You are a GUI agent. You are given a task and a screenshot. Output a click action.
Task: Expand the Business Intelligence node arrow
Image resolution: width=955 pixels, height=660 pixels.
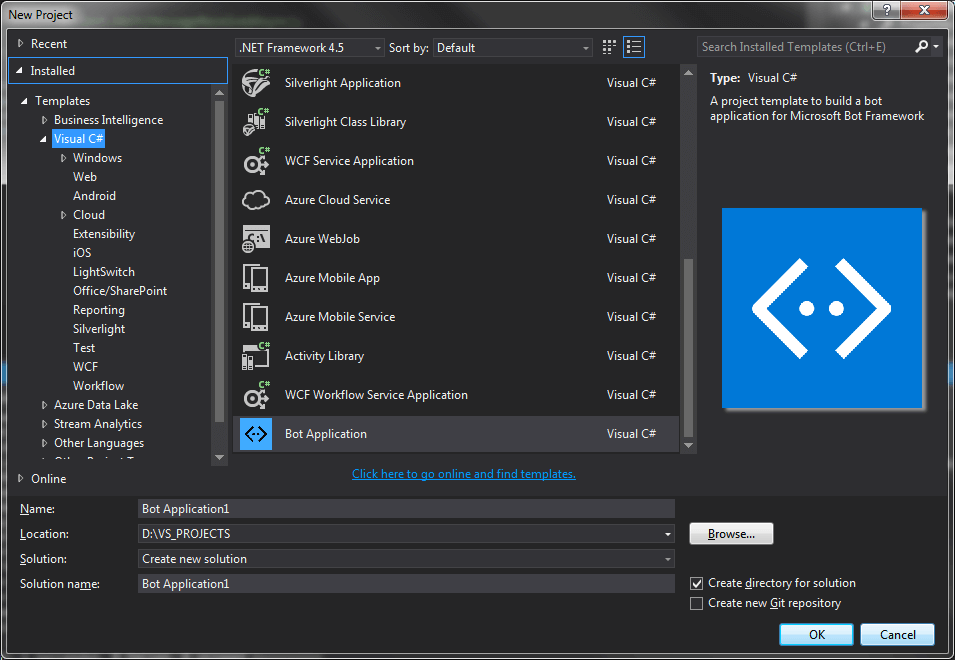click(44, 120)
